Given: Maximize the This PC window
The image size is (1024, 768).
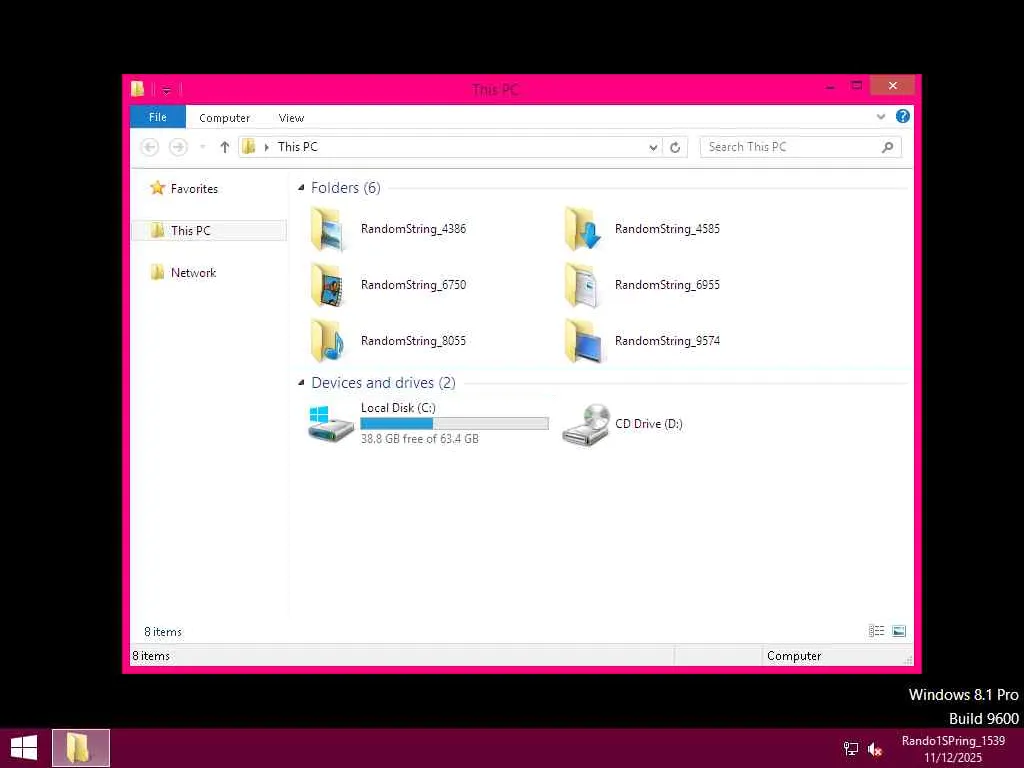Looking at the screenshot, I should [x=856, y=86].
